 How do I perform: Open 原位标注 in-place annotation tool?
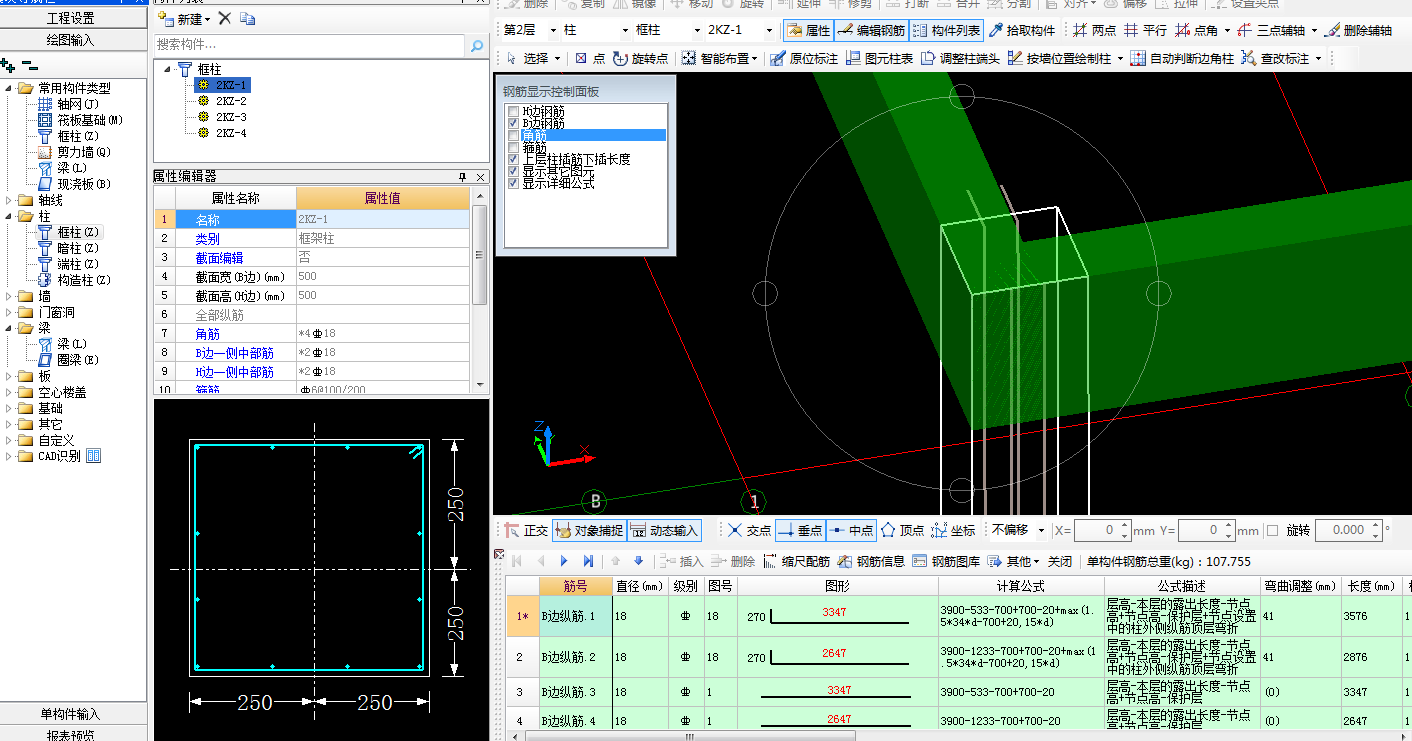point(803,59)
